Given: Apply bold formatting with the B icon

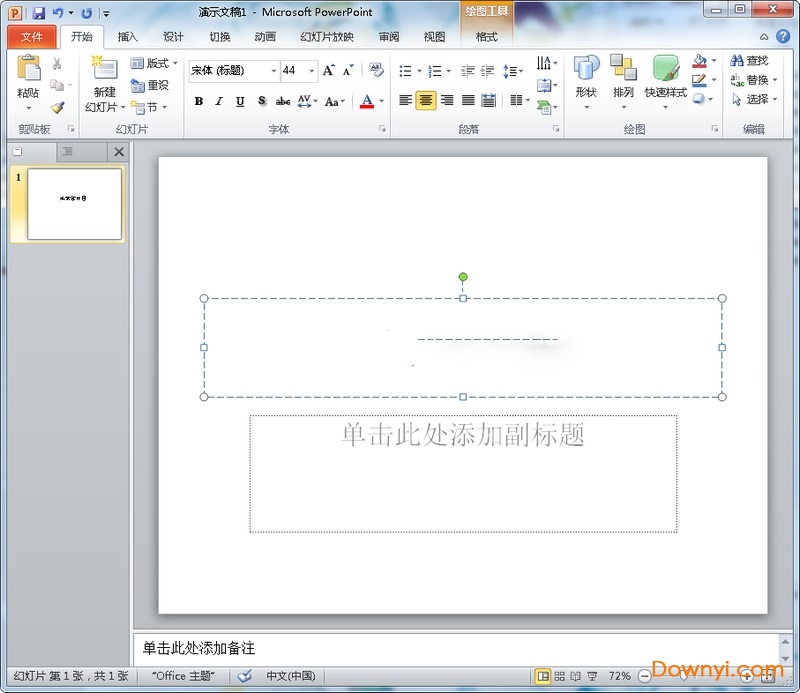Looking at the screenshot, I should pyautogui.click(x=199, y=101).
